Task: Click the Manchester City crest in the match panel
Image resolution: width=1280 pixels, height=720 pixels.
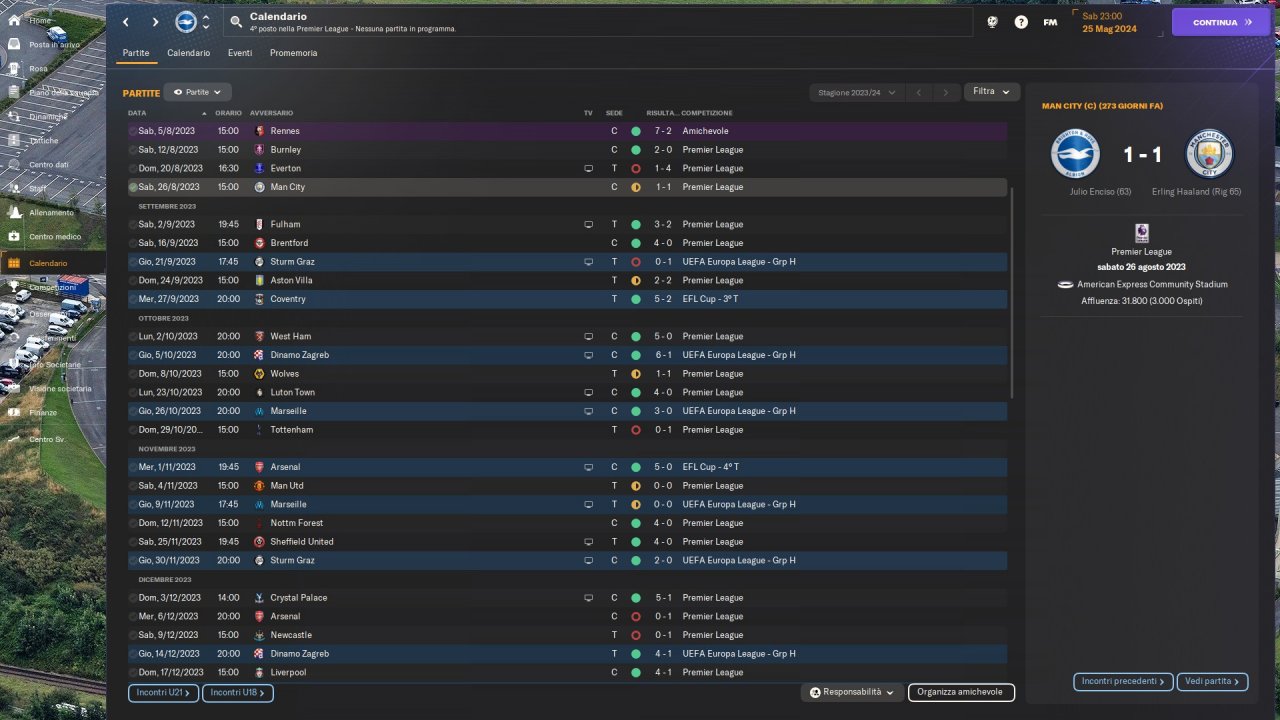Action: point(1210,154)
